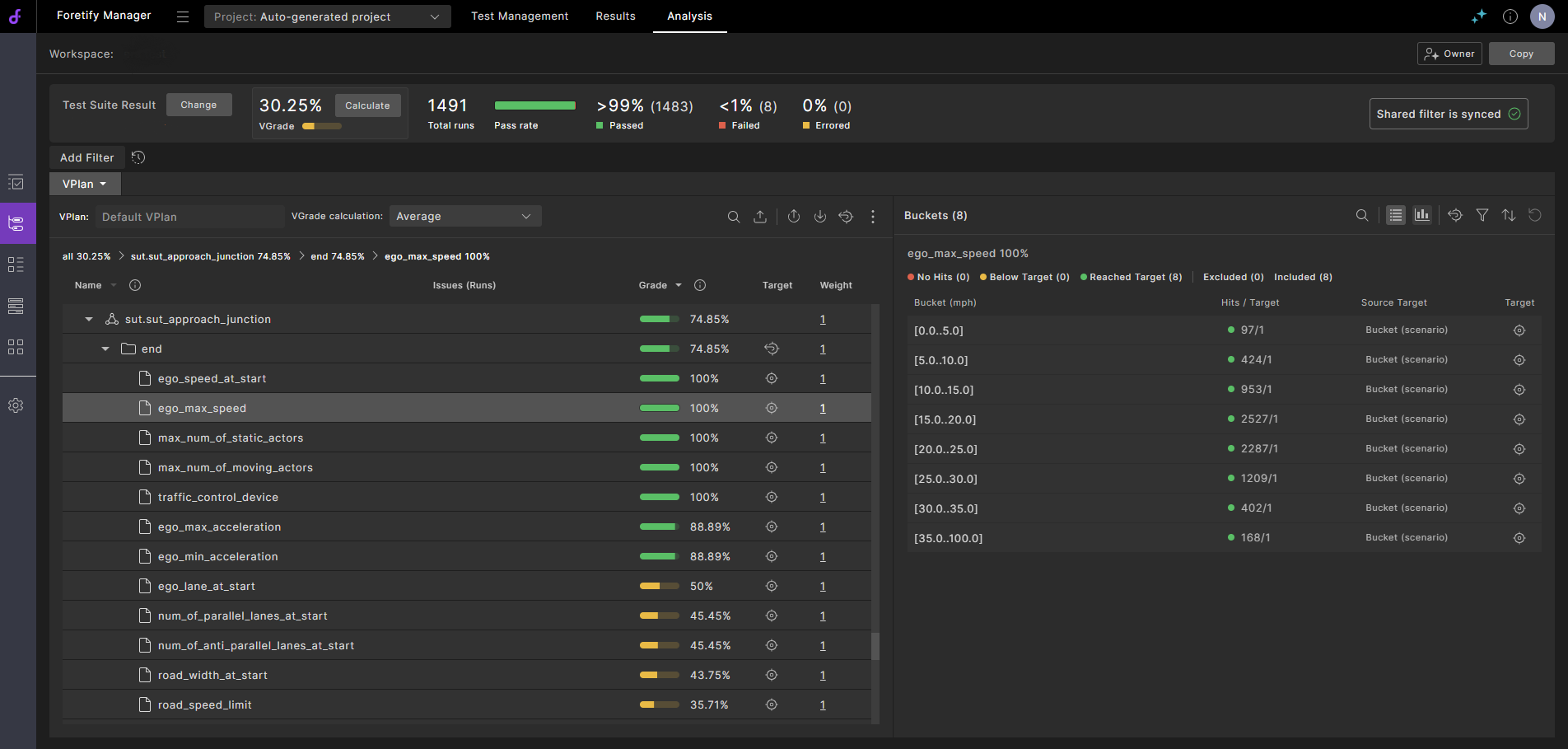This screenshot has width=1568, height=749.
Task: Click the target icon for ego_max_speed row
Action: (771, 408)
